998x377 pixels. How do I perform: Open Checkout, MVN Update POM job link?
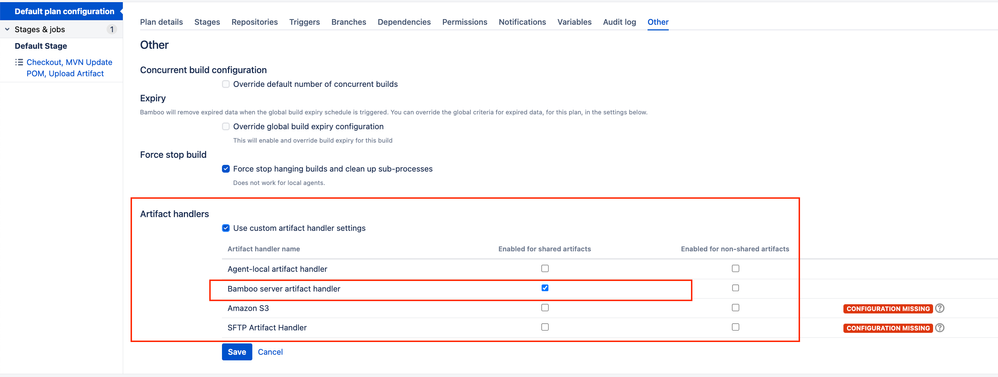[x=69, y=68]
